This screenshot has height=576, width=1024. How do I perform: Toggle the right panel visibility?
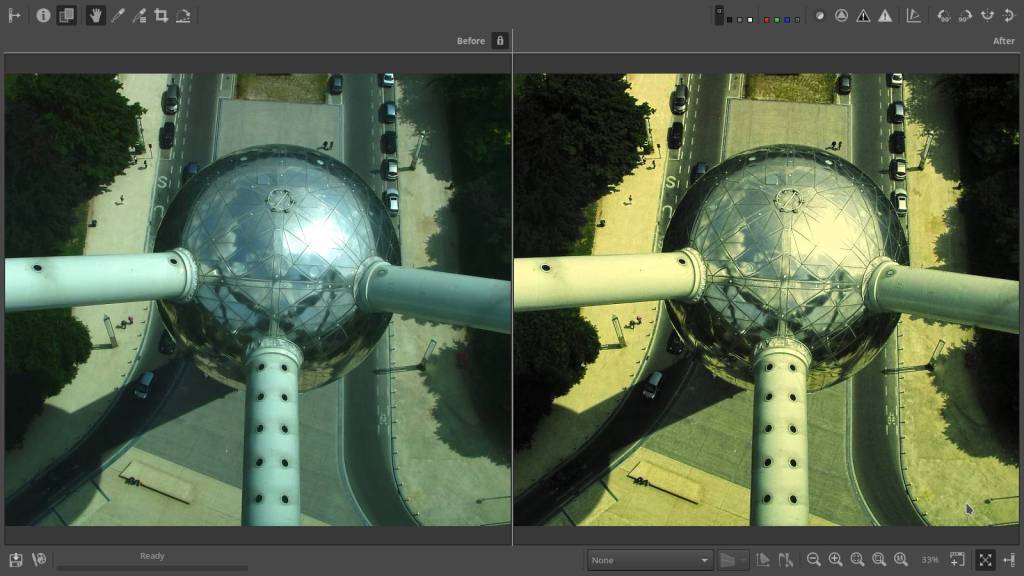[x=1008, y=560]
